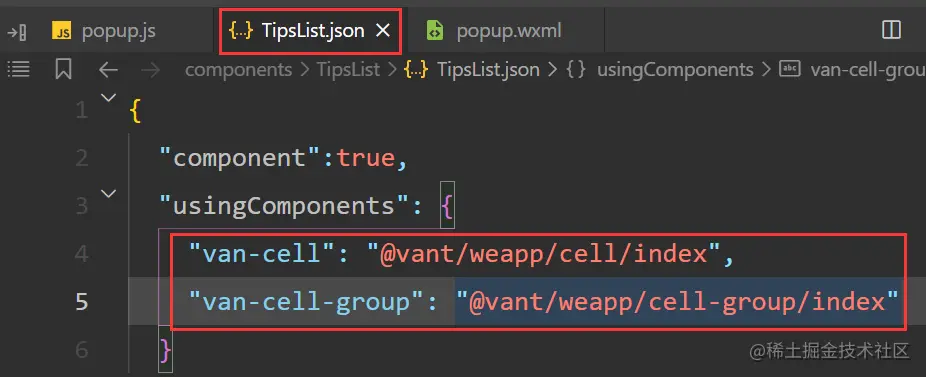This screenshot has width=926, height=377.
Task: Click line number 5 in the gutter
Action: (81, 302)
